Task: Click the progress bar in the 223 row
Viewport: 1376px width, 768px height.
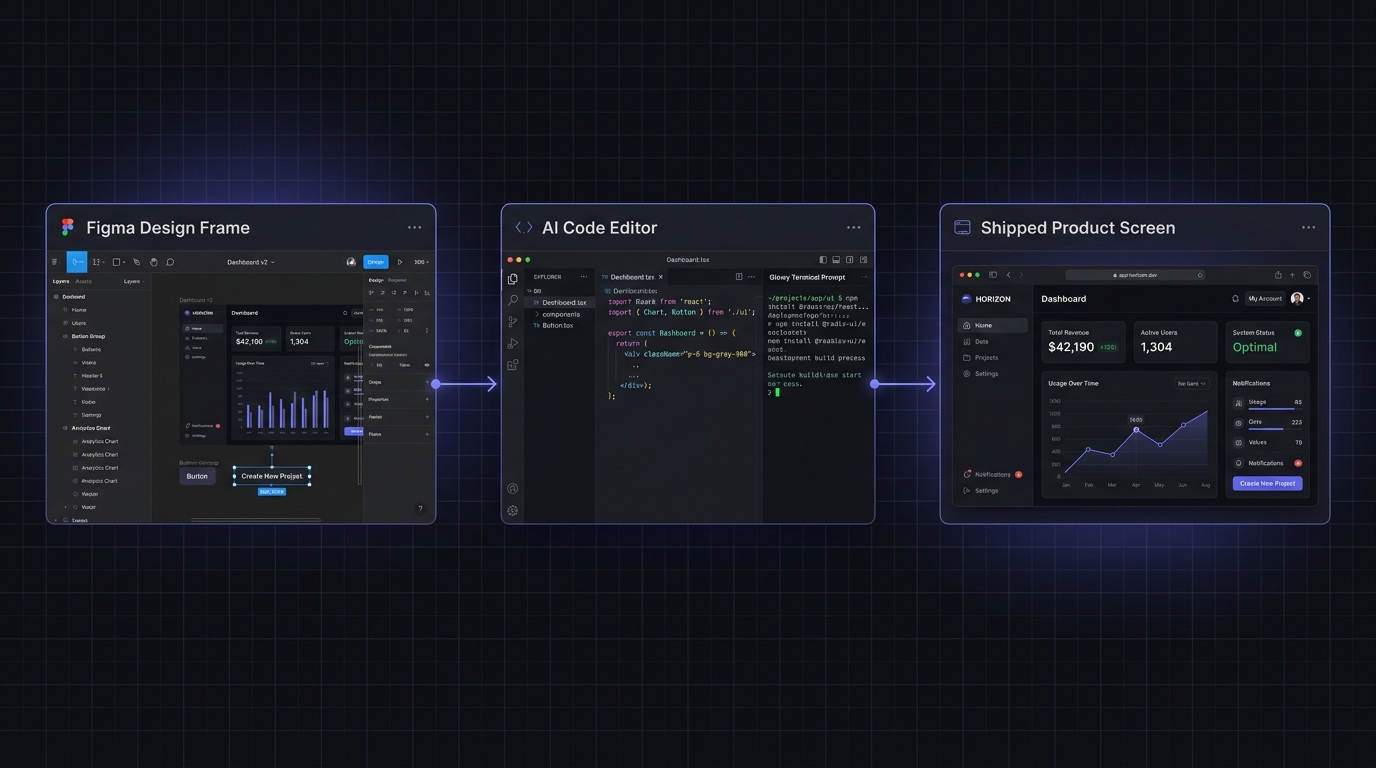Action: [1275, 429]
